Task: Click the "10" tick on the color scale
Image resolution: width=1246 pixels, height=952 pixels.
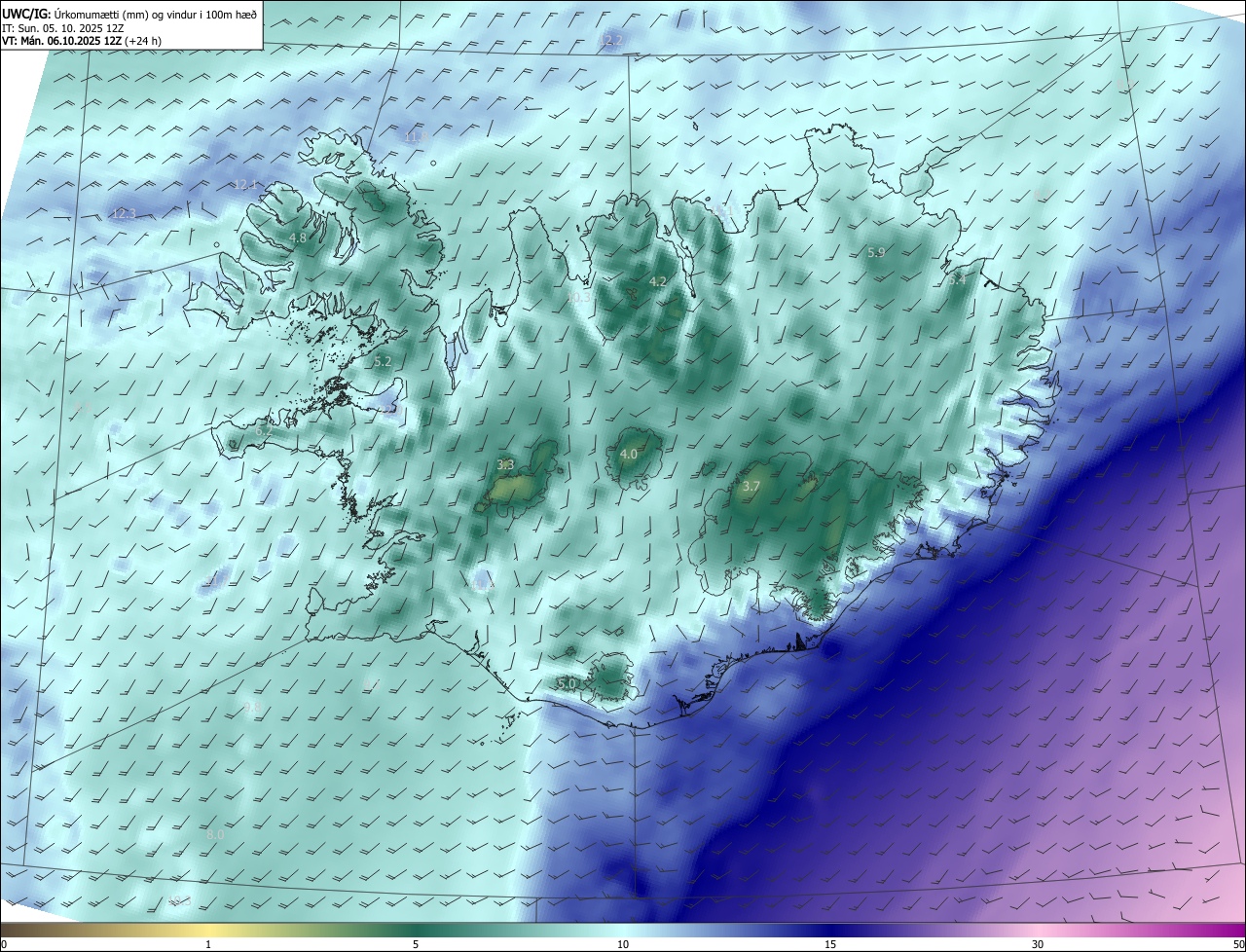Action: point(623,944)
